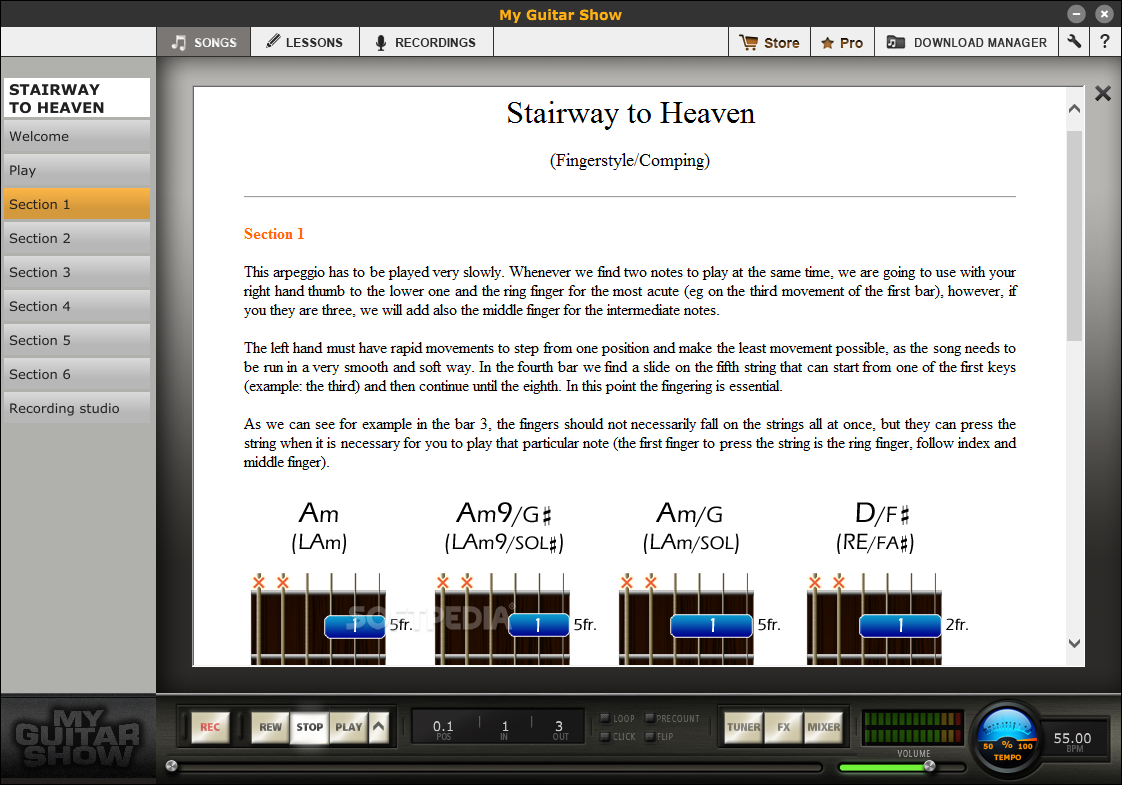Screen dimensions: 1122x785
Task: Expand the arrow beside the PLAY button
Action: (x=379, y=727)
